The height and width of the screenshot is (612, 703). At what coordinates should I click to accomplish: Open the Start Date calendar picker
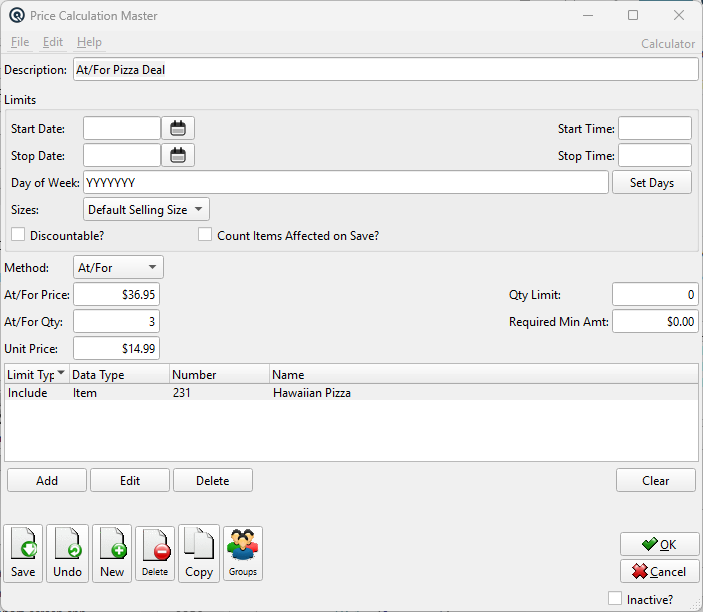pos(178,129)
